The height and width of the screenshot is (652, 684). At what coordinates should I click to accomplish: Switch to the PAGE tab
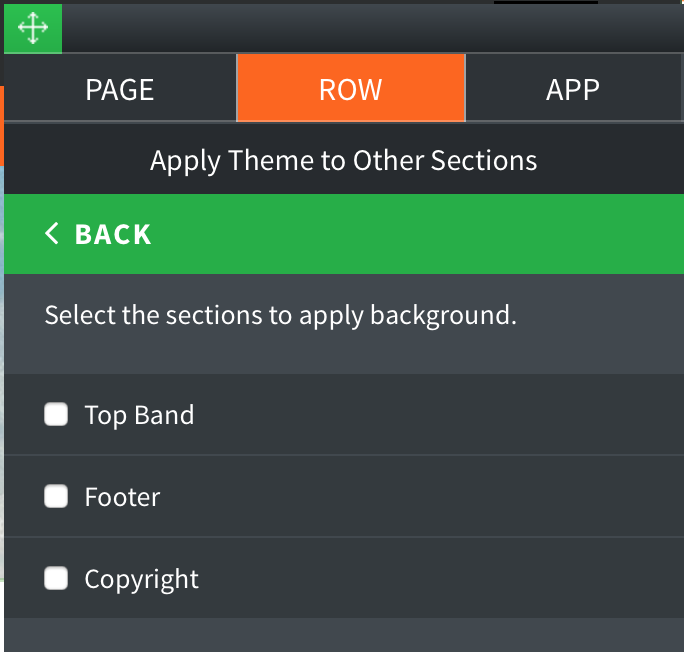120,89
